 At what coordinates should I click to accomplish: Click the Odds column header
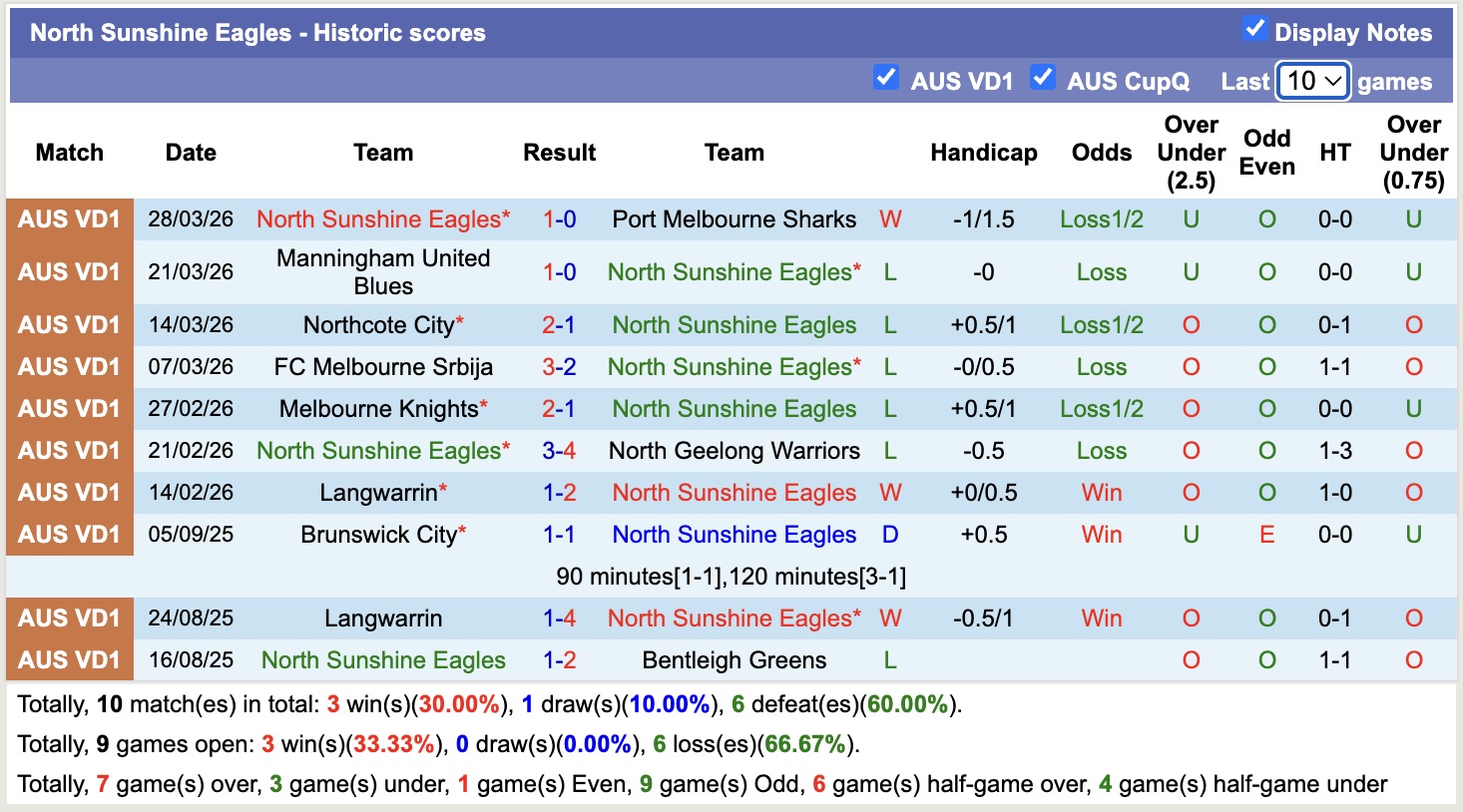1101,153
